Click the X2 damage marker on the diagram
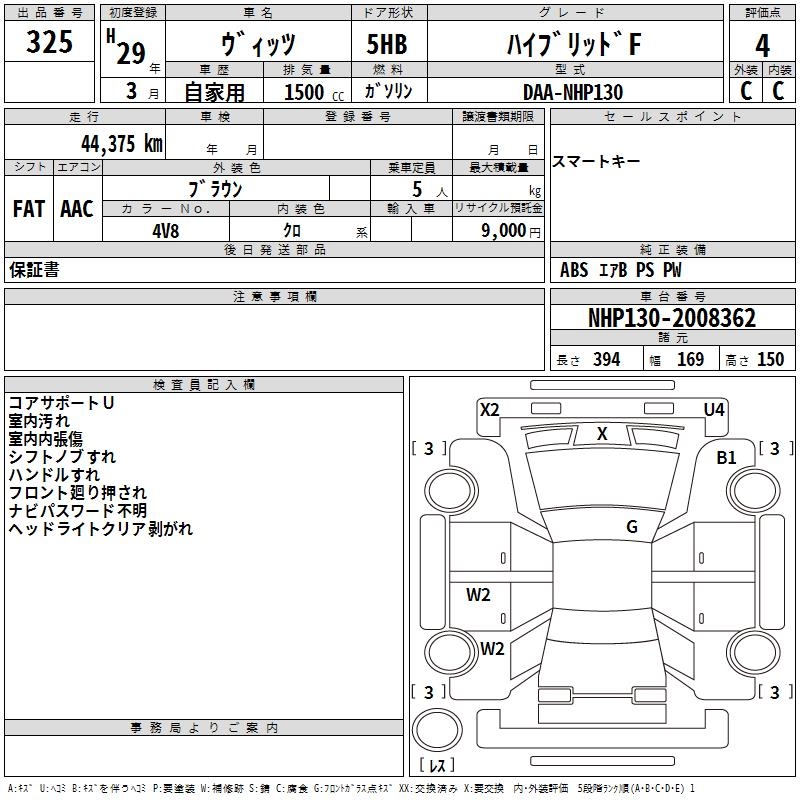The image size is (800, 800). point(490,409)
